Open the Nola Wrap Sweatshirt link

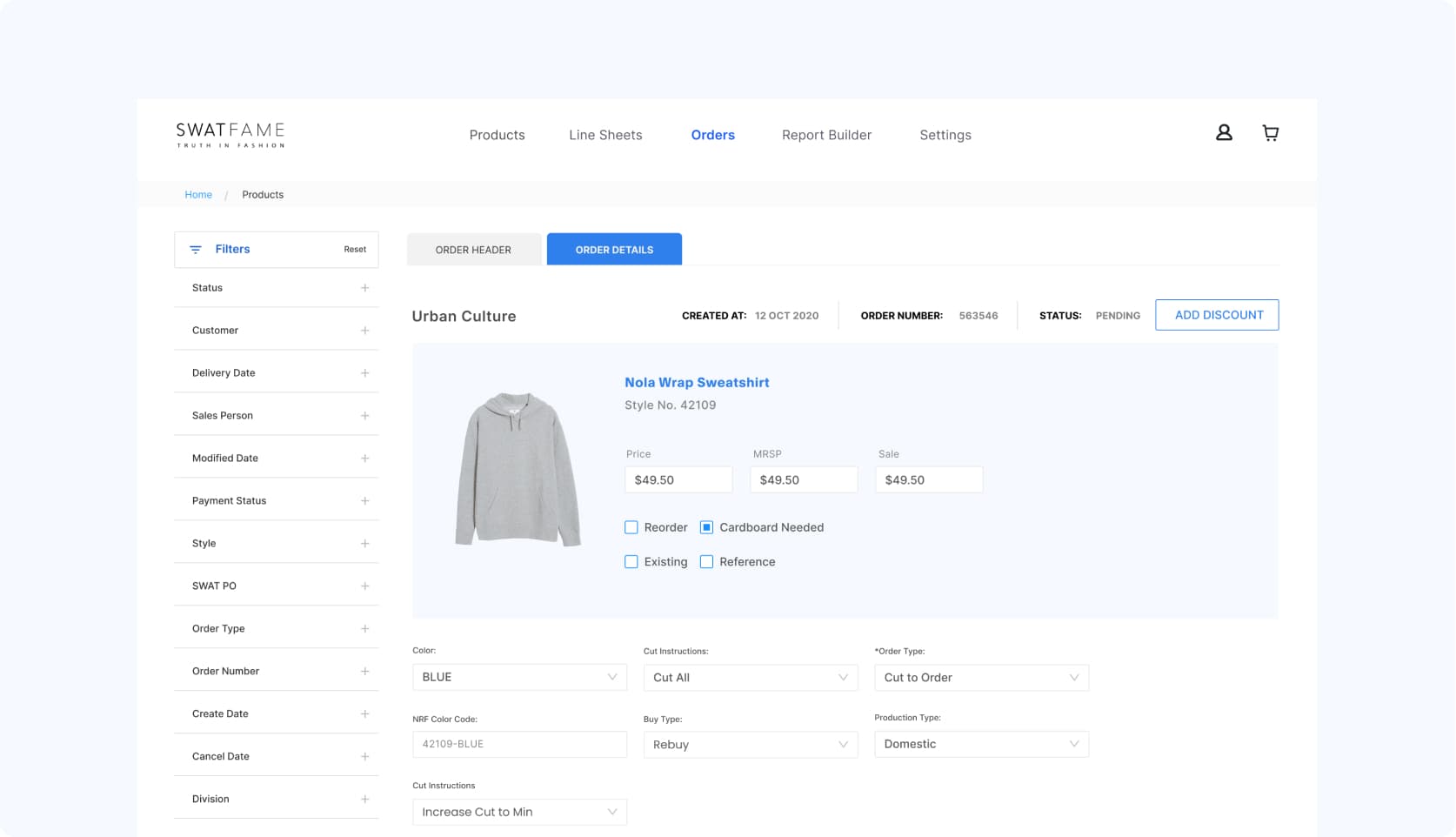(x=697, y=383)
